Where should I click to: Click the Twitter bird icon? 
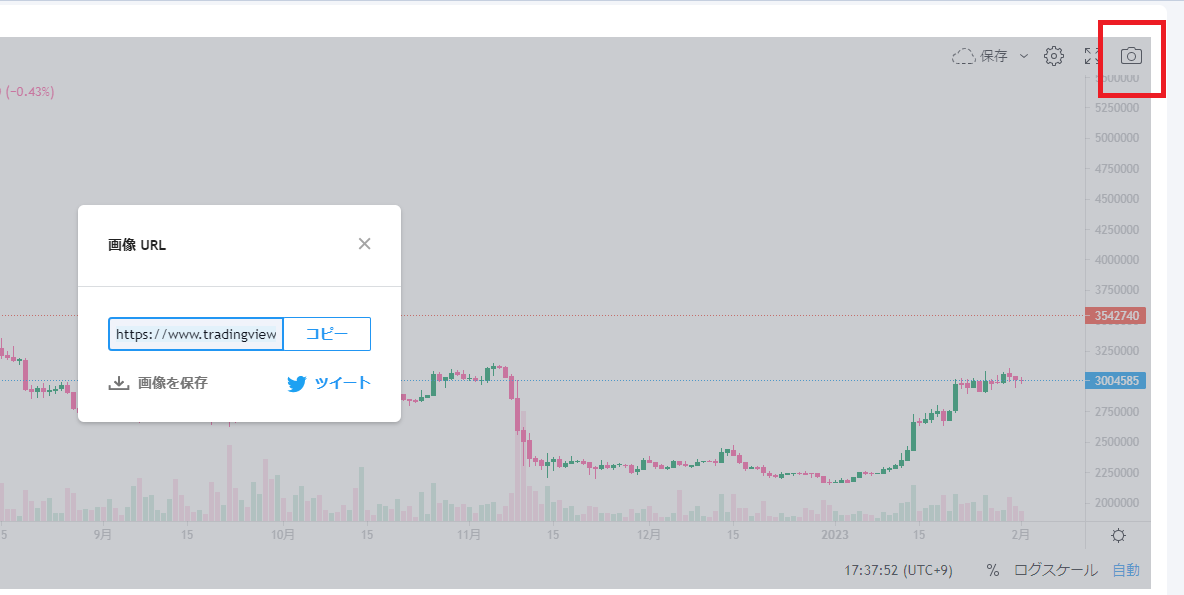pyautogui.click(x=297, y=384)
